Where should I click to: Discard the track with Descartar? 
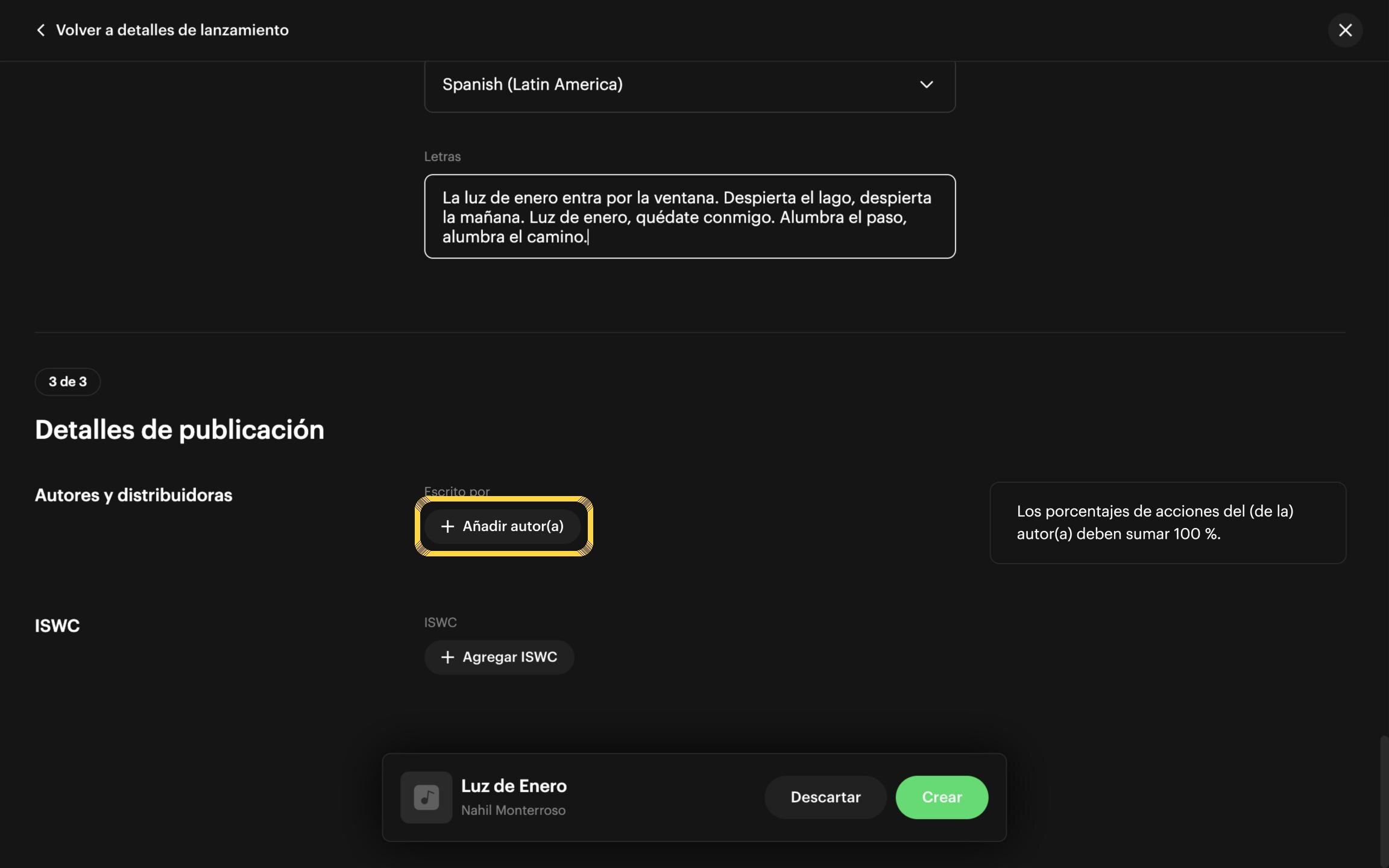pos(825,797)
